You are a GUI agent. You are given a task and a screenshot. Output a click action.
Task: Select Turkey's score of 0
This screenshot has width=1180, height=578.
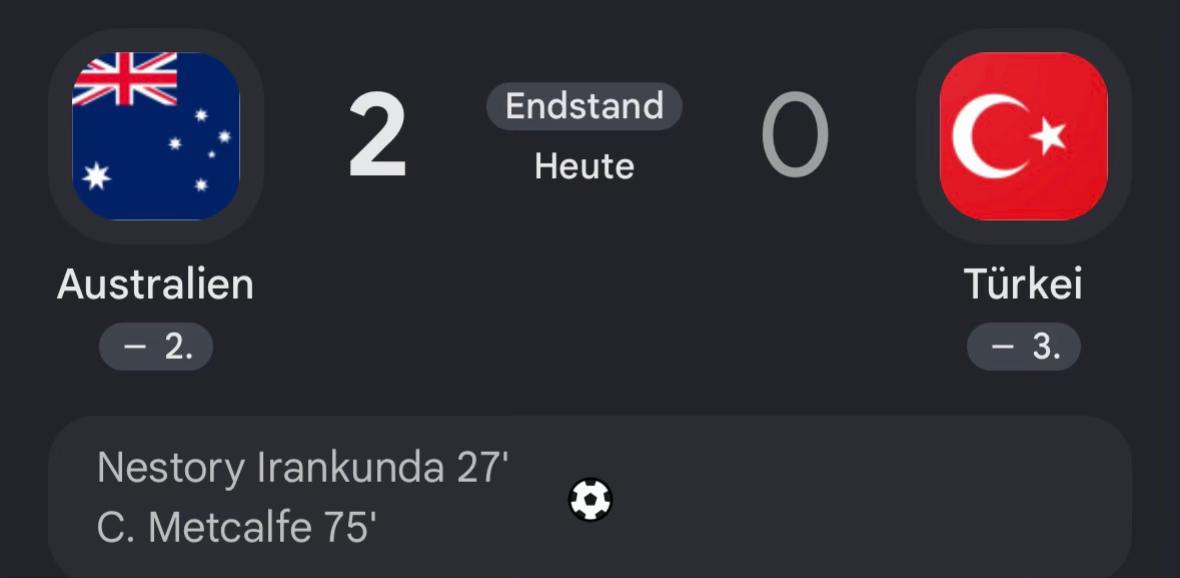coord(795,135)
